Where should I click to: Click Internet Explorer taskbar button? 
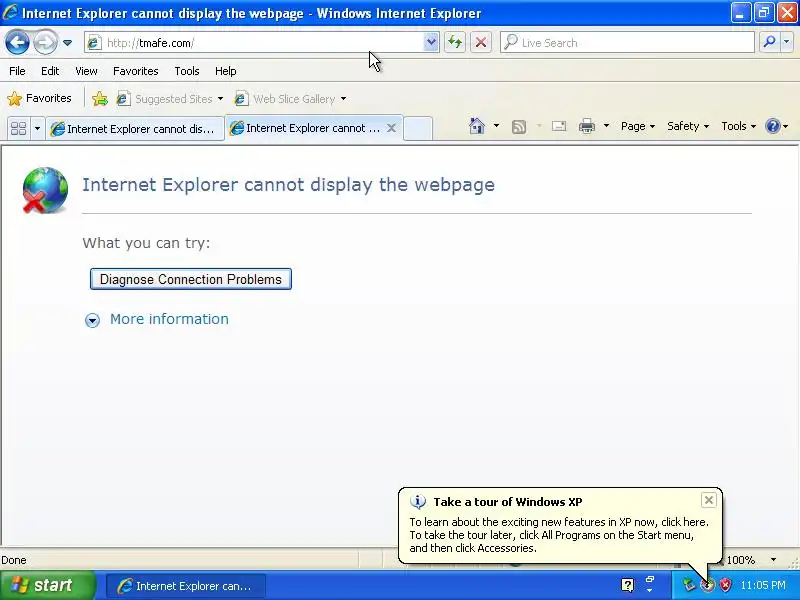coord(186,586)
